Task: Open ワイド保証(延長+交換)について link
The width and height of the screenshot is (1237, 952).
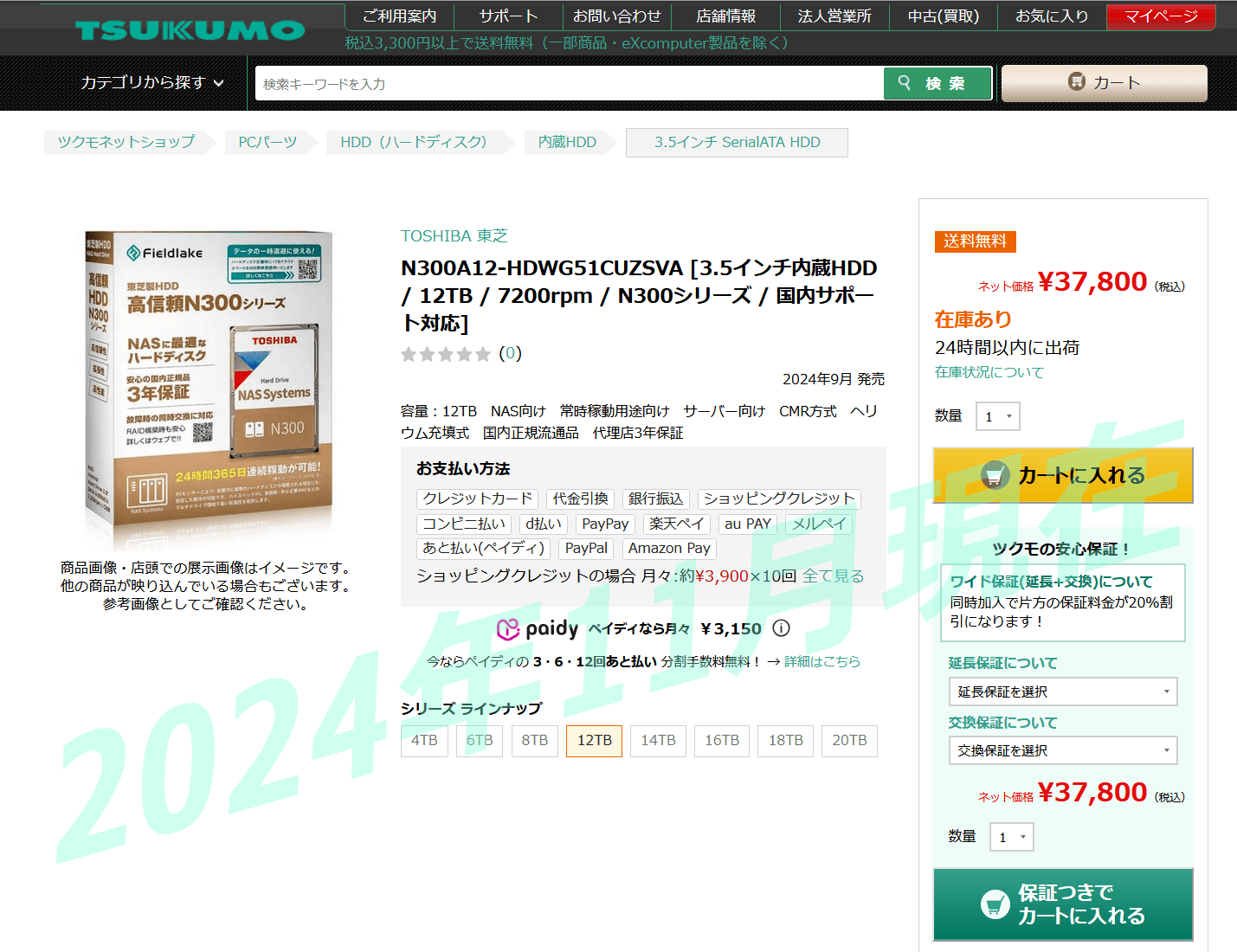Action: tap(1052, 582)
